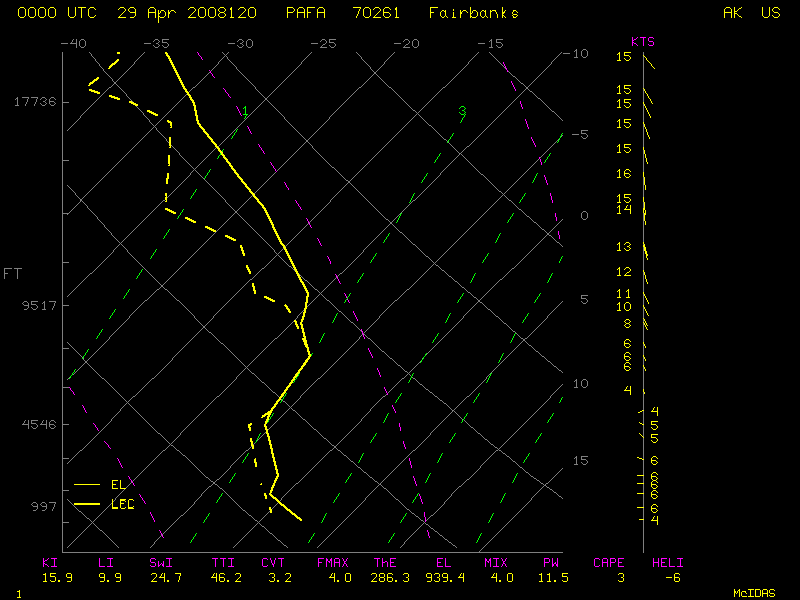Screen dimensions: 800x600
Task: Click the 'MIX' index label
Action: (x=496, y=563)
